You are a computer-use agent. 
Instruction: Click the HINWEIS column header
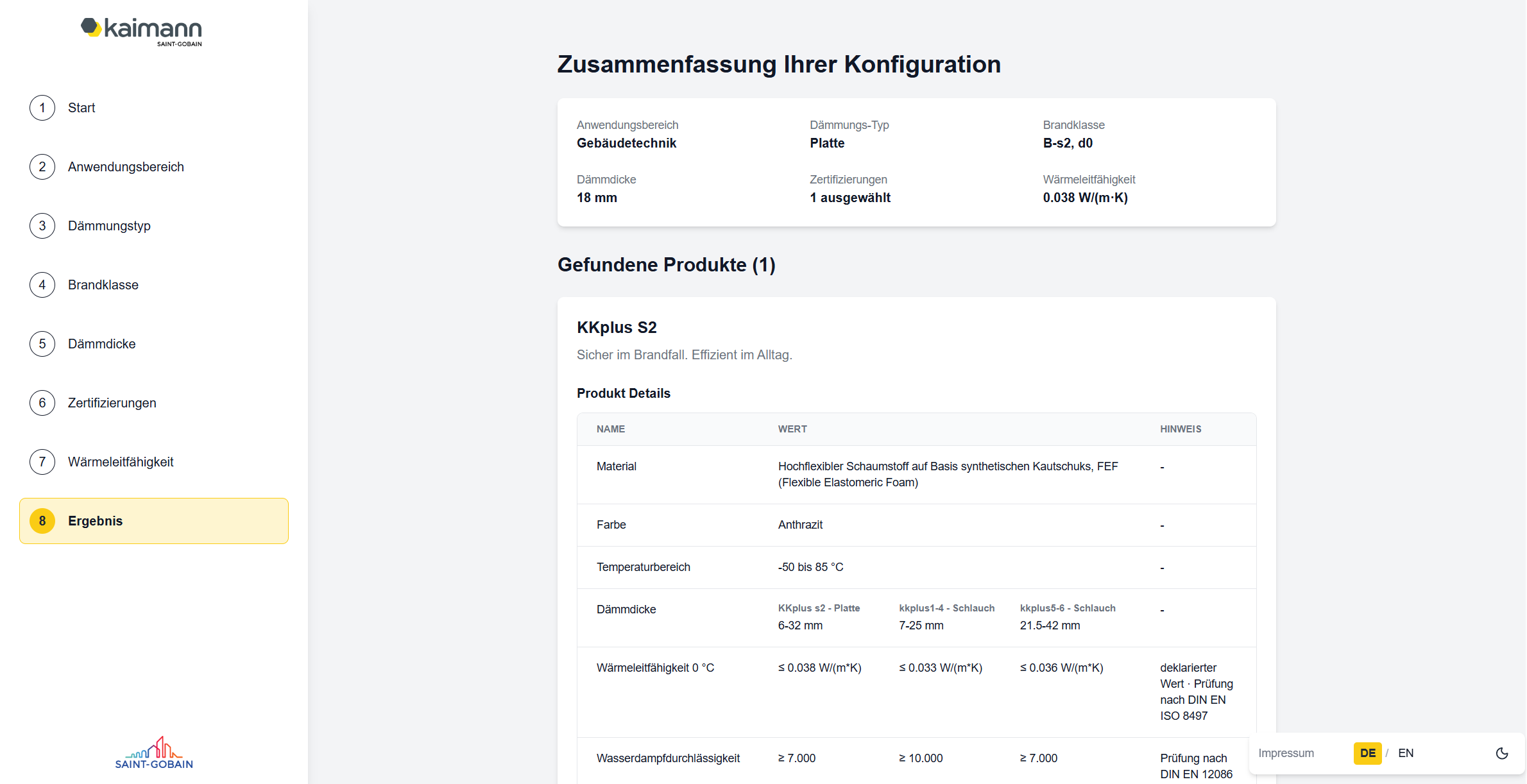tap(1181, 429)
